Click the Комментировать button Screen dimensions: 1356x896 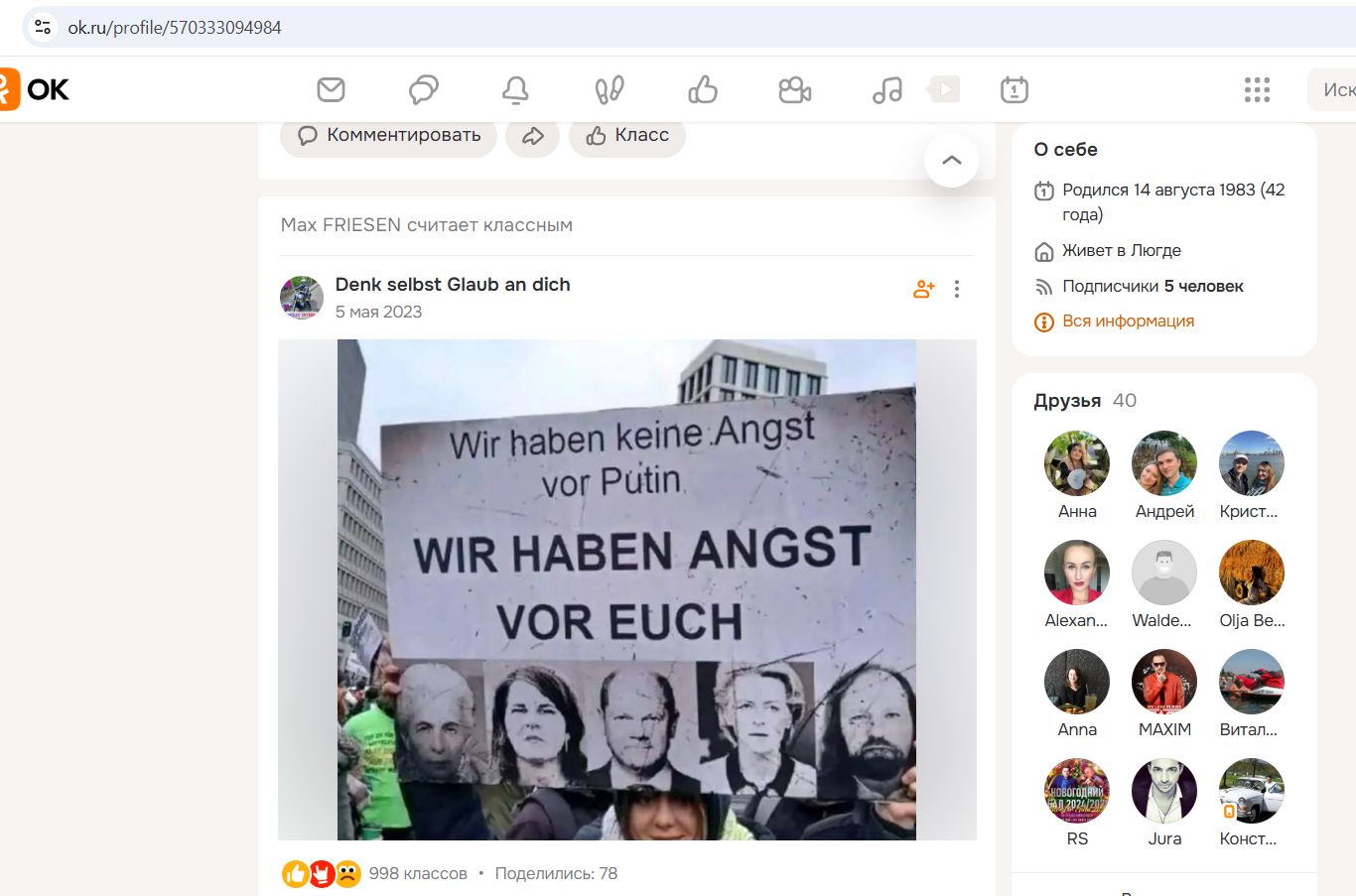[389, 136]
